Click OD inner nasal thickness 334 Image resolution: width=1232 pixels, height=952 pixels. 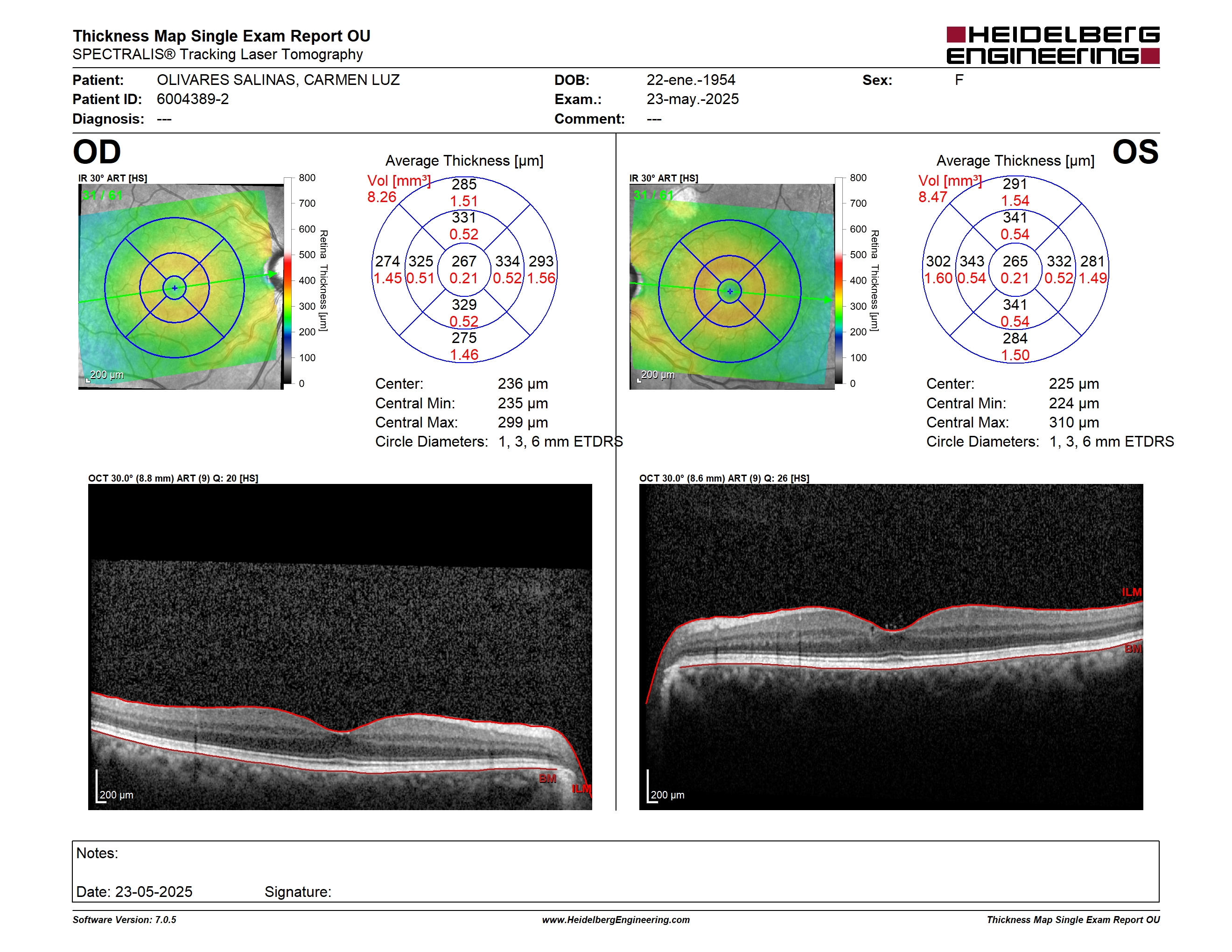pyautogui.click(x=507, y=261)
